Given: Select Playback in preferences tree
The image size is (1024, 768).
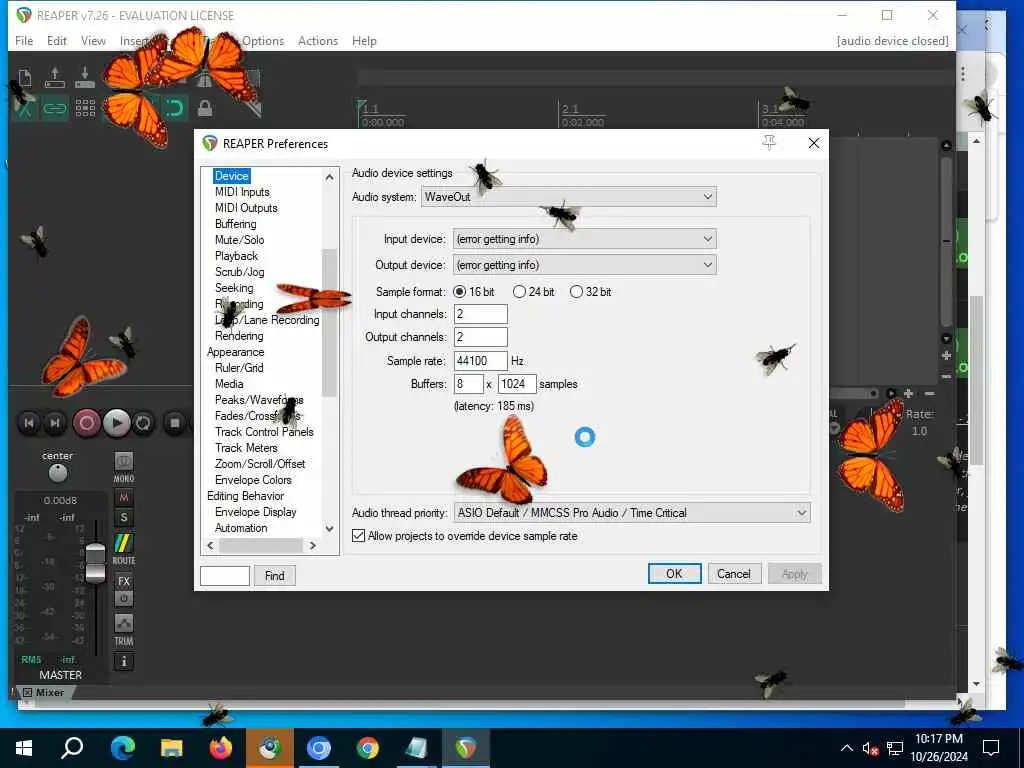Looking at the screenshot, I should [x=236, y=256].
